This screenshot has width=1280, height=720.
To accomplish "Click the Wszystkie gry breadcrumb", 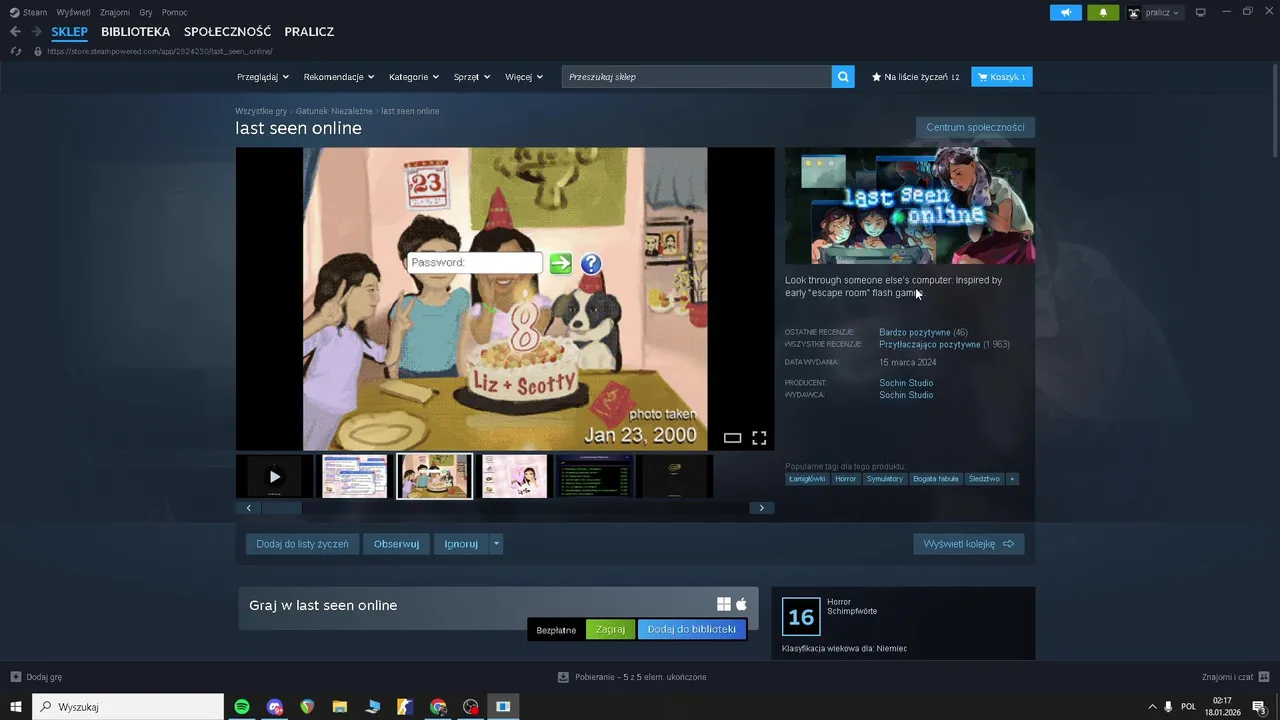I will click(x=261, y=111).
